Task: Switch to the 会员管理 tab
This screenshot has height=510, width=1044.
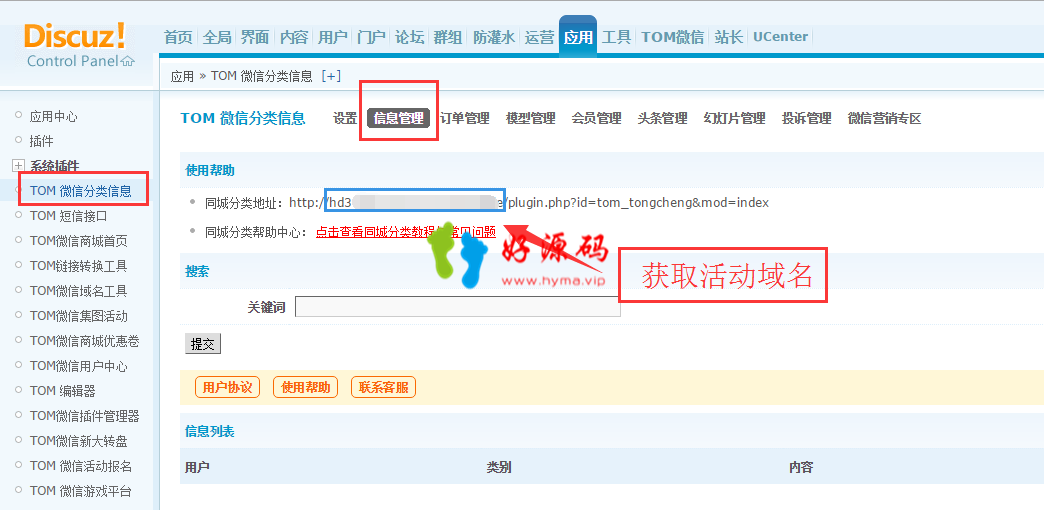Action: click(597, 119)
